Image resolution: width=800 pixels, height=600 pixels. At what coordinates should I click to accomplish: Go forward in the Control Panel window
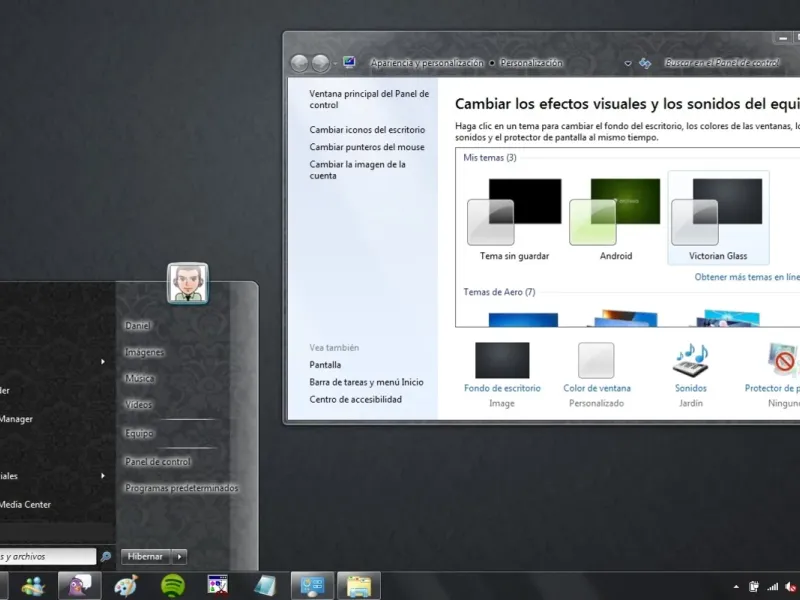321,63
